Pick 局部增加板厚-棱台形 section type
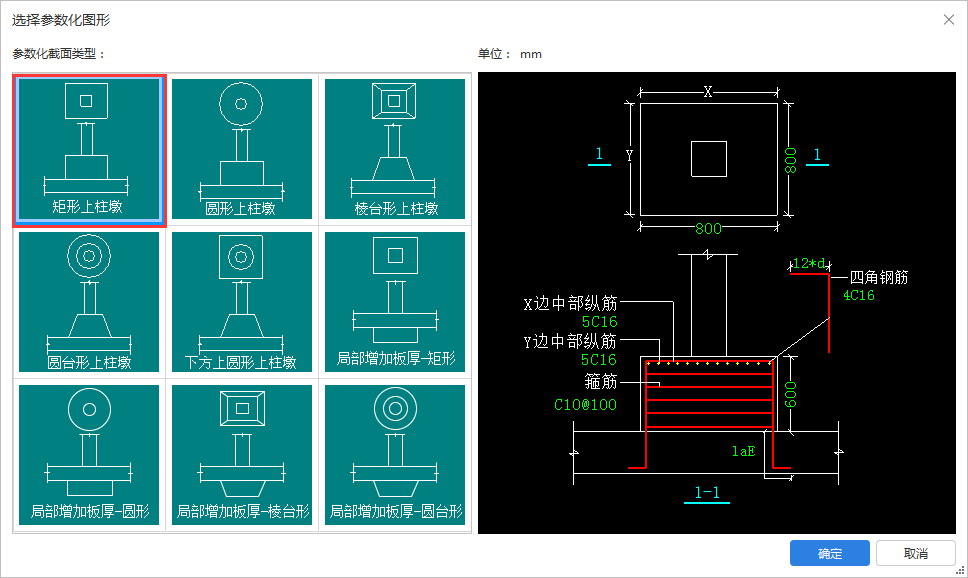Viewport: 968px width, 578px height. 241,455
